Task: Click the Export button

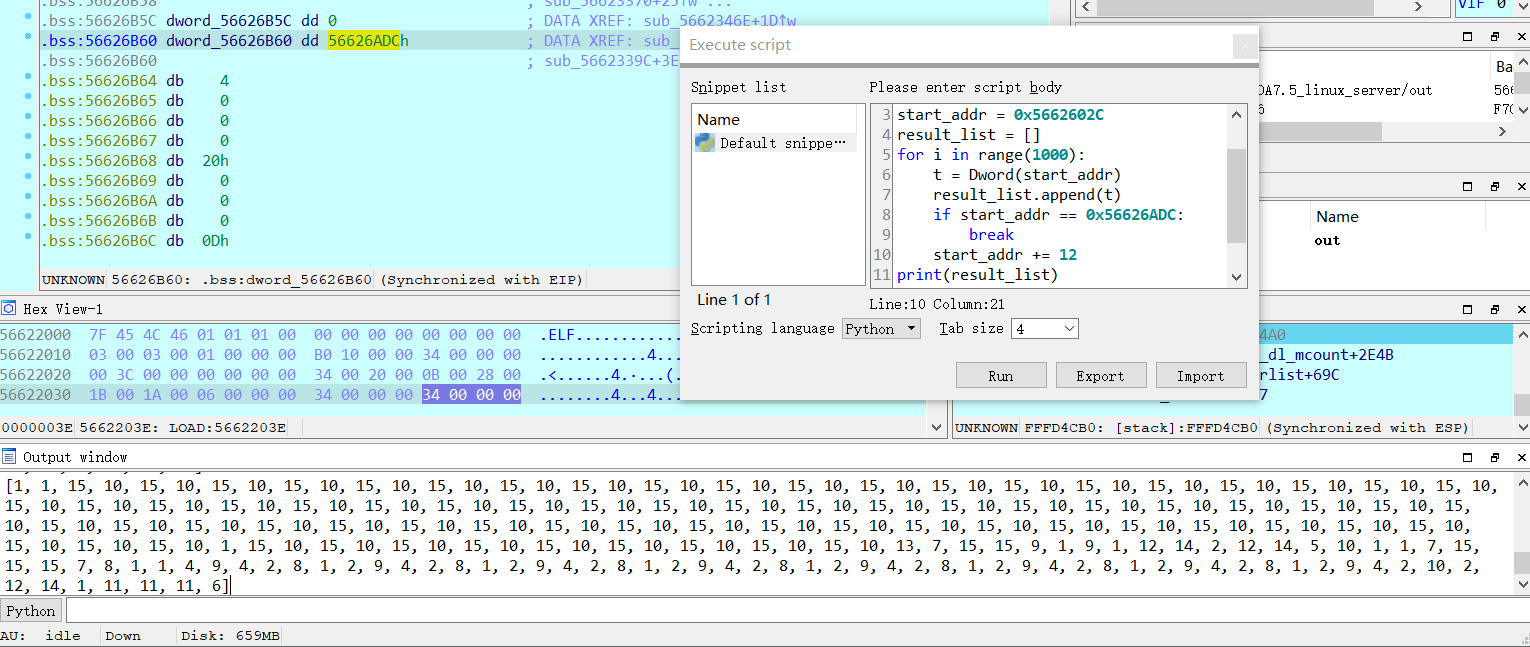Action: [x=1100, y=376]
